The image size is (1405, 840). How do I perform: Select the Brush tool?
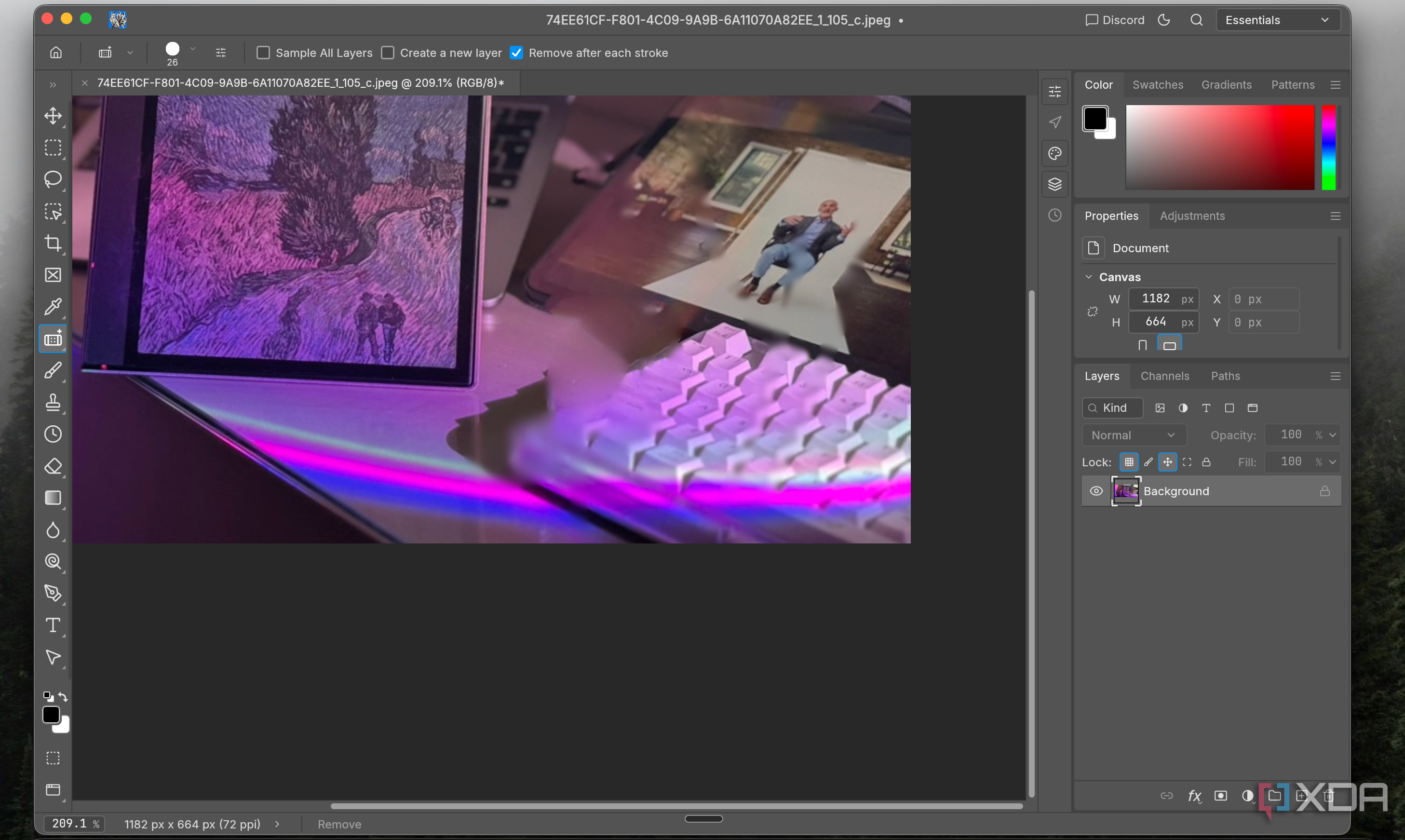(x=53, y=371)
